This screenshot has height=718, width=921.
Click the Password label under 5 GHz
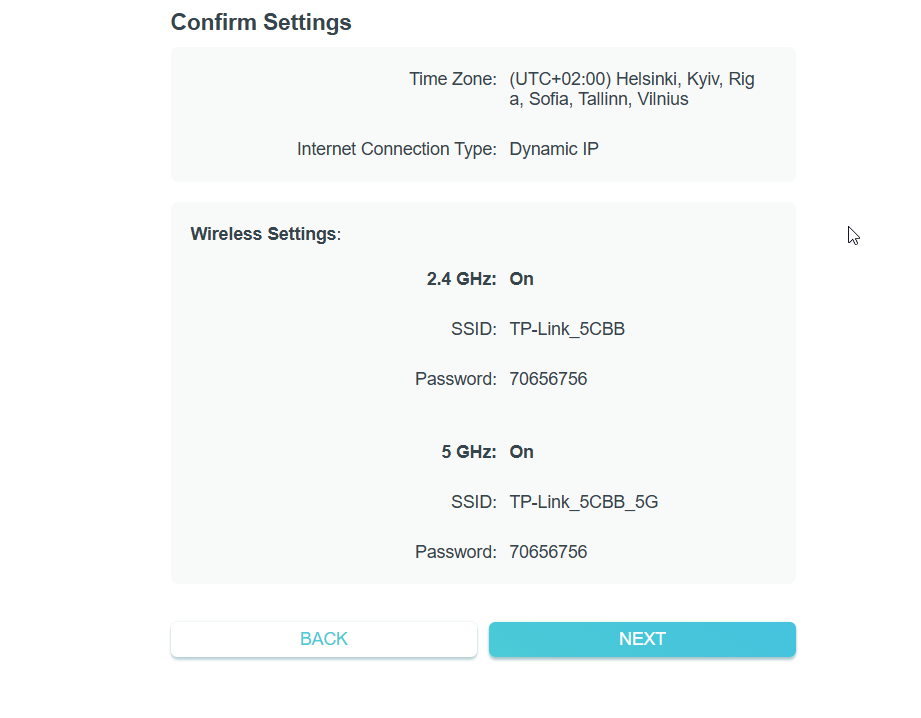point(455,552)
